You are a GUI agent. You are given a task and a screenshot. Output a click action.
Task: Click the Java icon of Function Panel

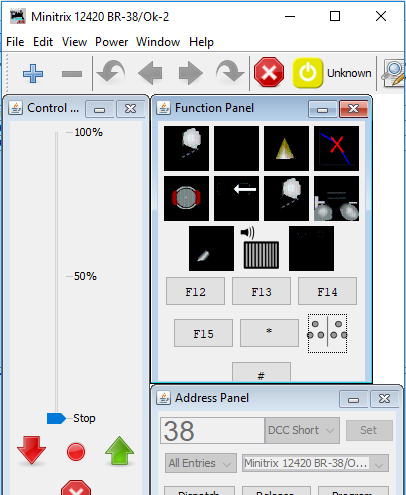[163, 108]
